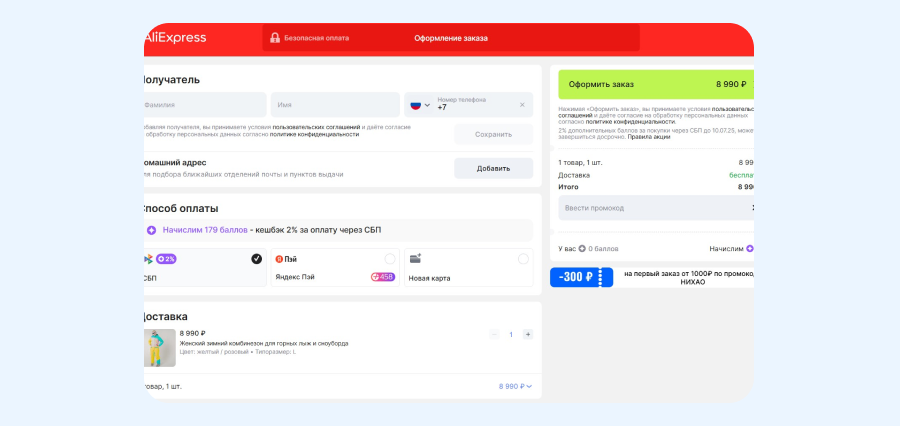Viewport: 900px width, 426px height.
Task: Click the Yandex Pay logo icon
Action: pos(280,260)
